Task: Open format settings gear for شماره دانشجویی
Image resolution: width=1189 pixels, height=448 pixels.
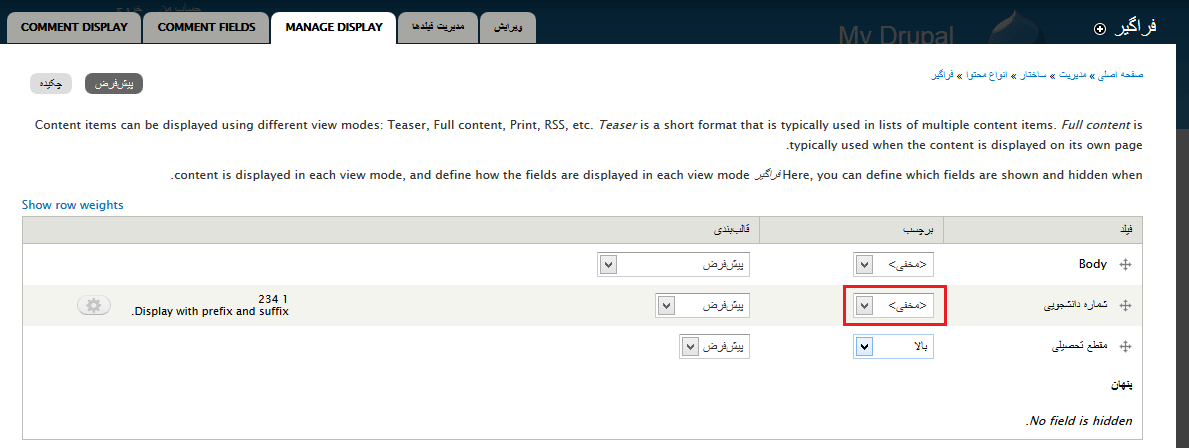Action: click(94, 305)
